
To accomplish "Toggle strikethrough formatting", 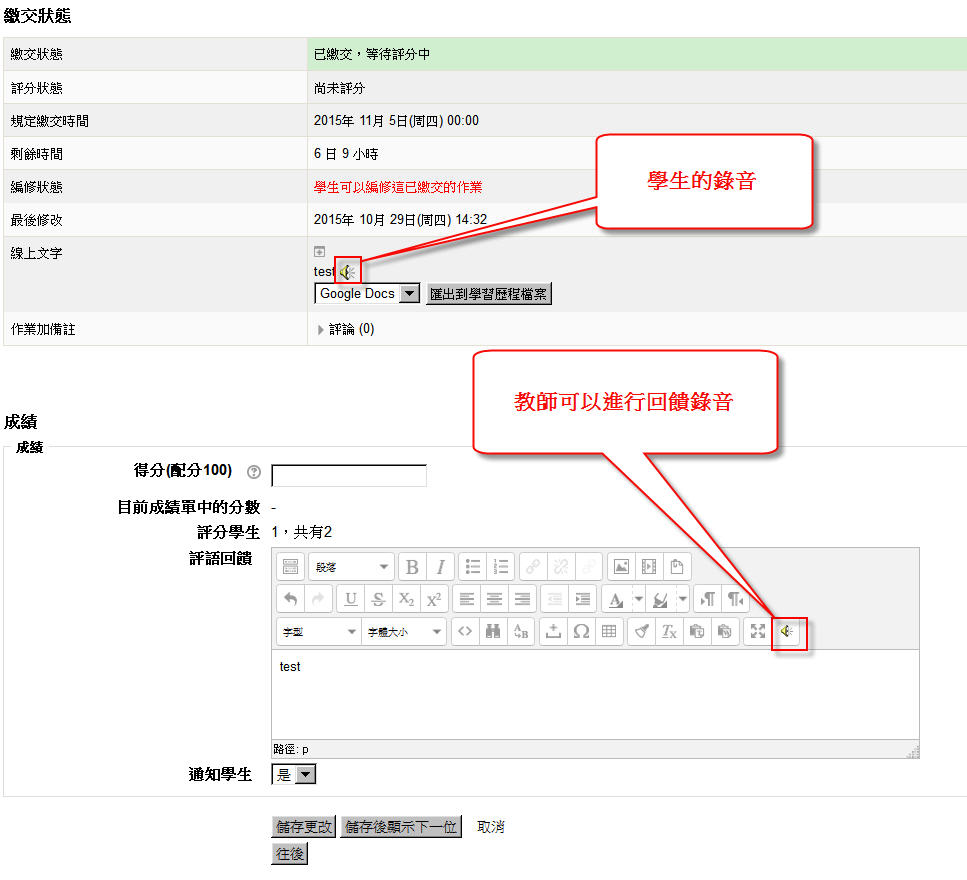I will coord(378,600).
